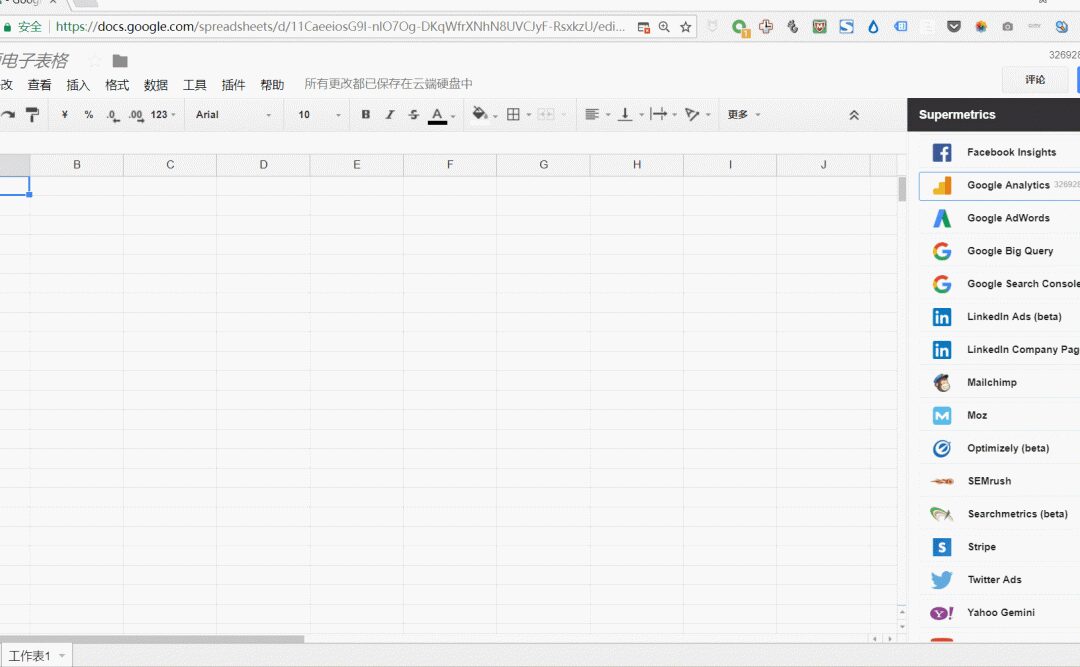Format the cell as percent

[89, 114]
